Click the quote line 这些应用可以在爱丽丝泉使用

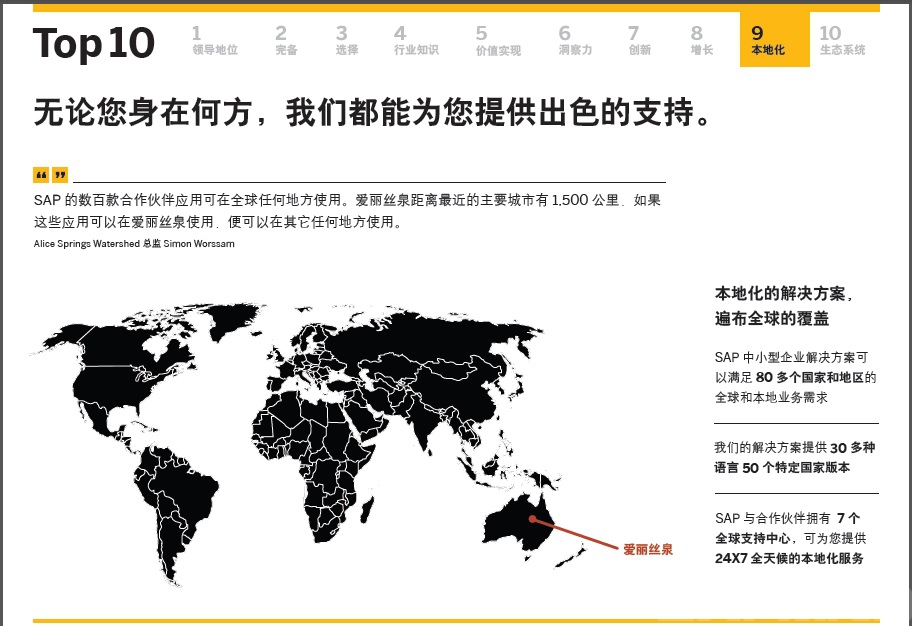pos(218,222)
